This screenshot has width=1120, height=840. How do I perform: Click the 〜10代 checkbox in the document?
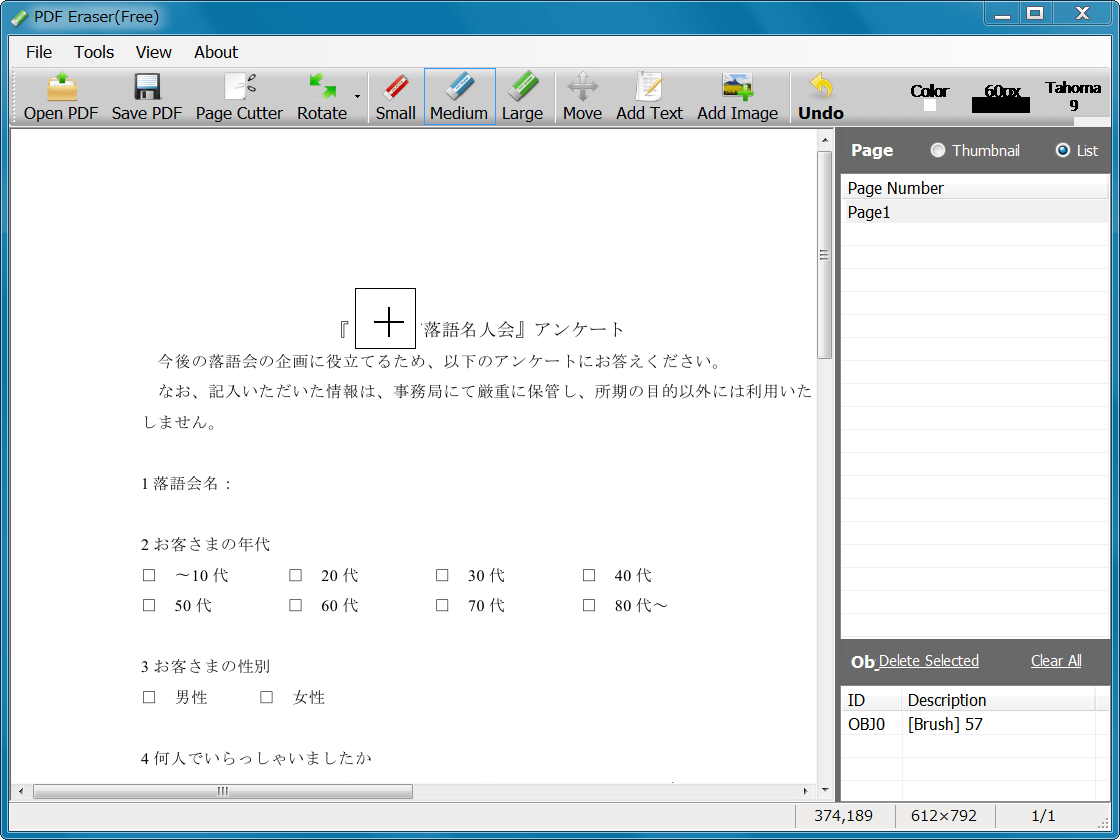[x=149, y=575]
